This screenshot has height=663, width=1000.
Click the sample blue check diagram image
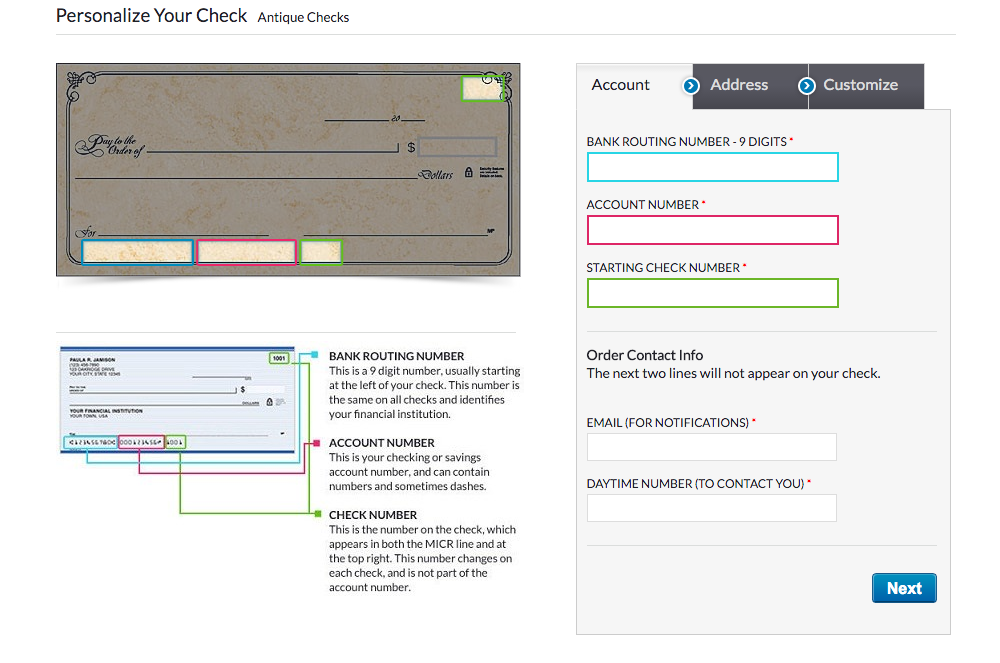pos(178,400)
